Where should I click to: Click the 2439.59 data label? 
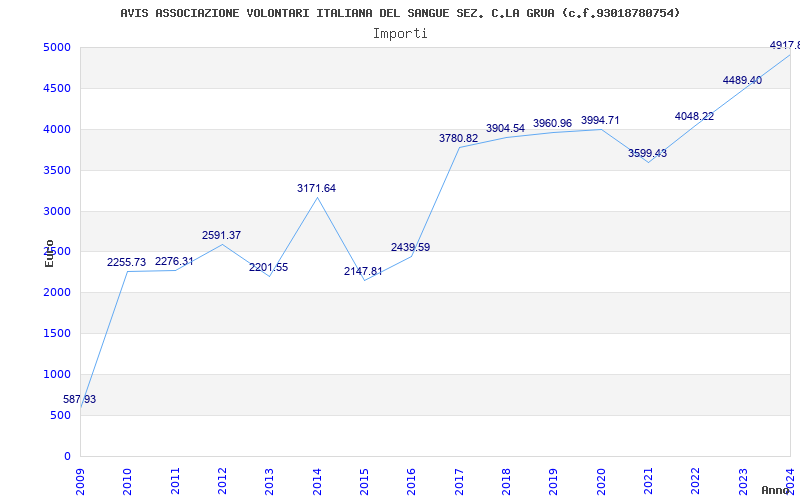tap(411, 247)
